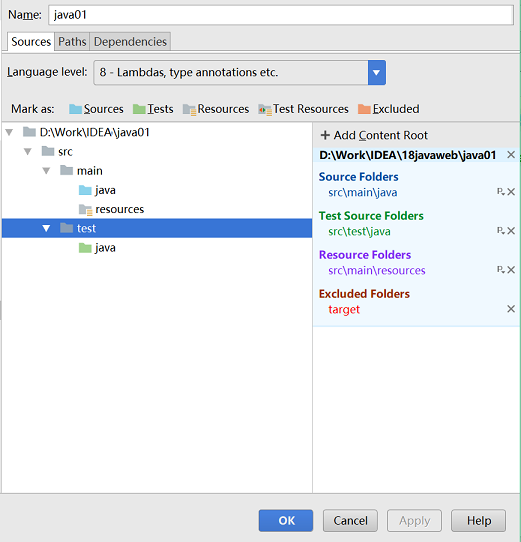Screen dimensions: 521x542
Task: Remove content root D:\Work\IDEA\18javaweb\java01
Action: [511, 155]
